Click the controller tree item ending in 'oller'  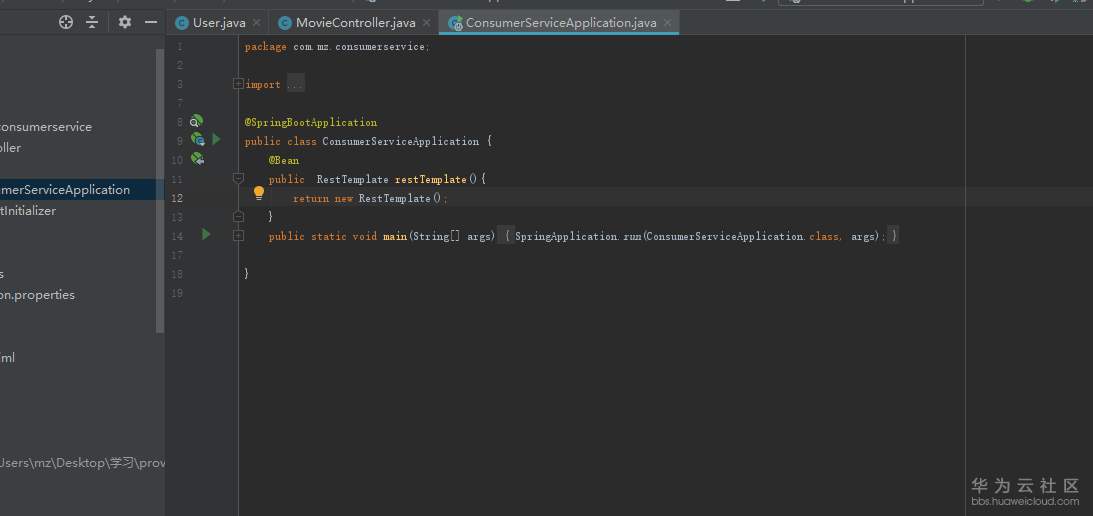tap(10, 148)
